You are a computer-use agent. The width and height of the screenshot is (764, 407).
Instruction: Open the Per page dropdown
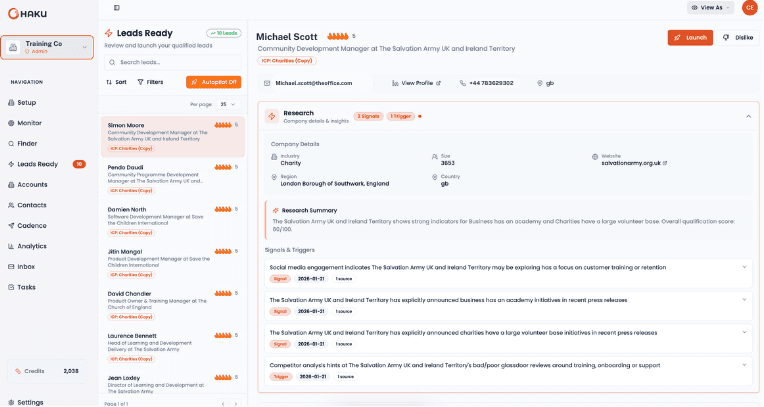click(x=228, y=104)
